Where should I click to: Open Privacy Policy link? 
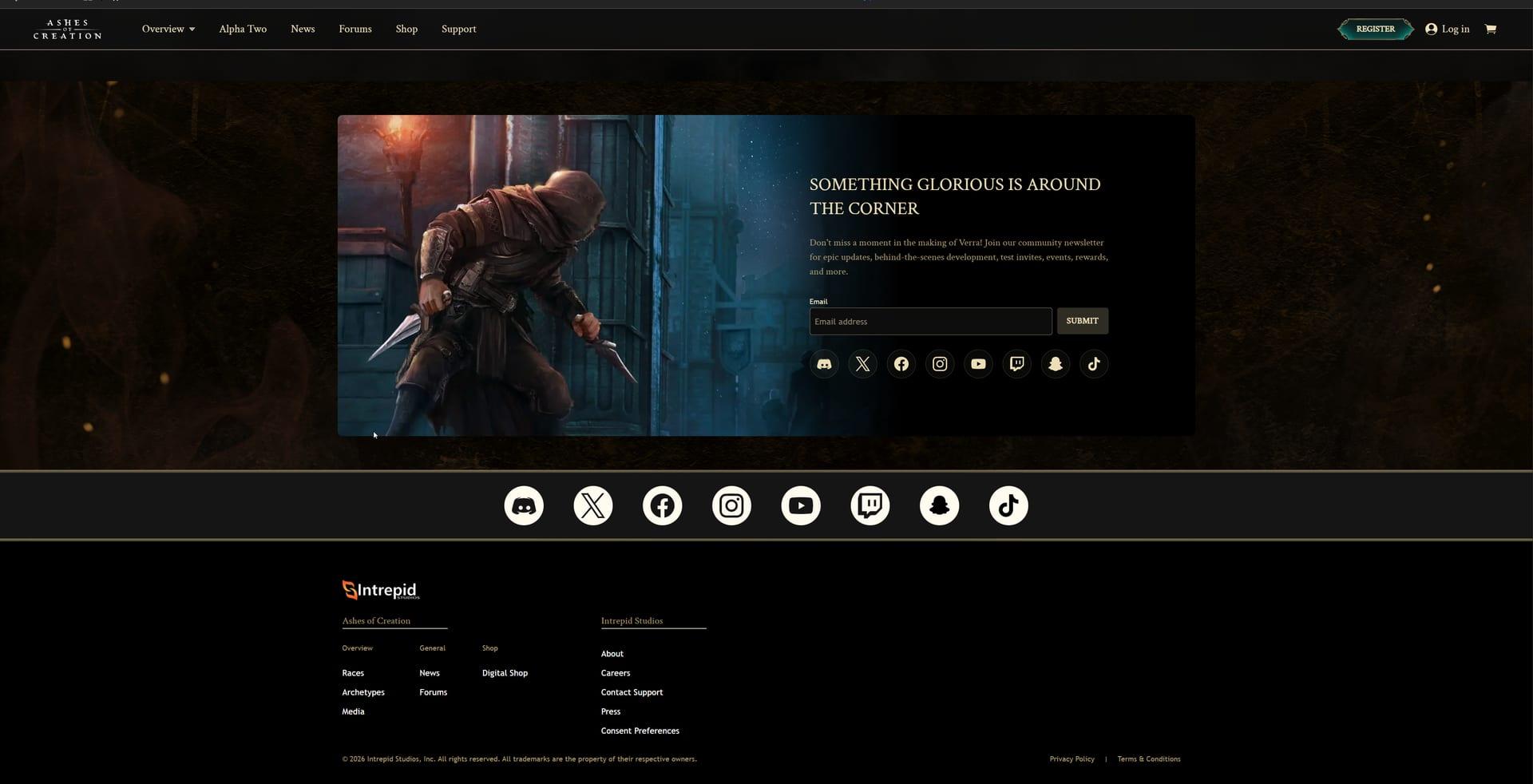pyautogui.click(x=1072, y=759)
